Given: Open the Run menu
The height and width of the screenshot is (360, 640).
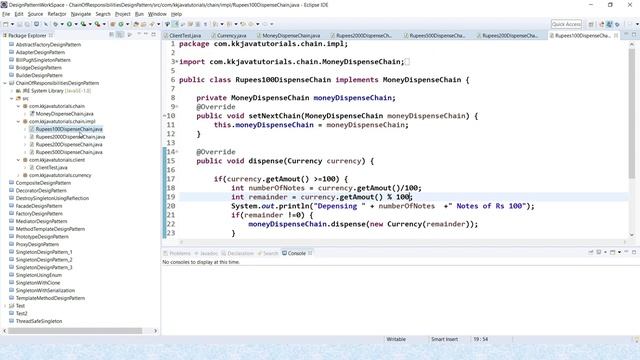Looking at the screenshot, I should [139, 14].
